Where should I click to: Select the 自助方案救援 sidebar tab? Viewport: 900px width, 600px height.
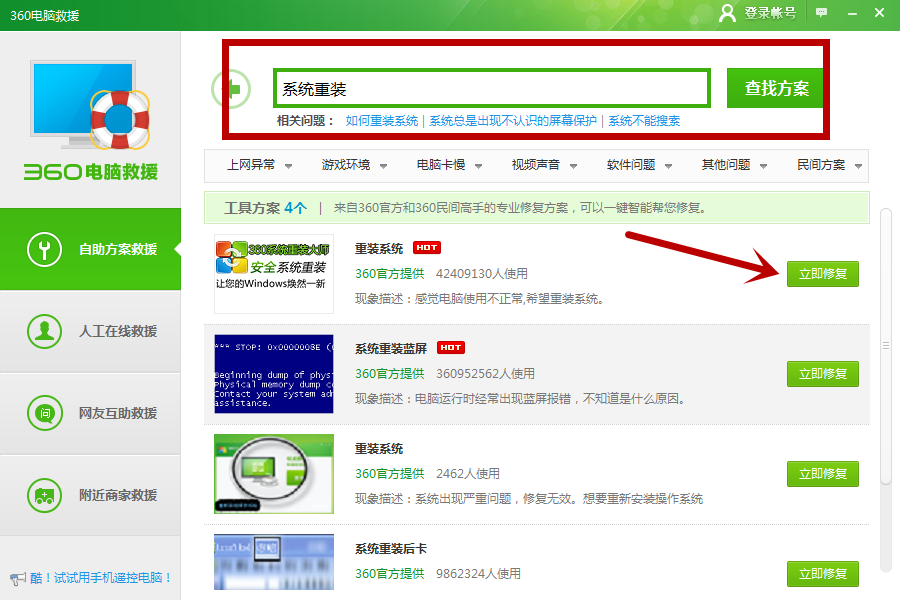click(90, 249)
